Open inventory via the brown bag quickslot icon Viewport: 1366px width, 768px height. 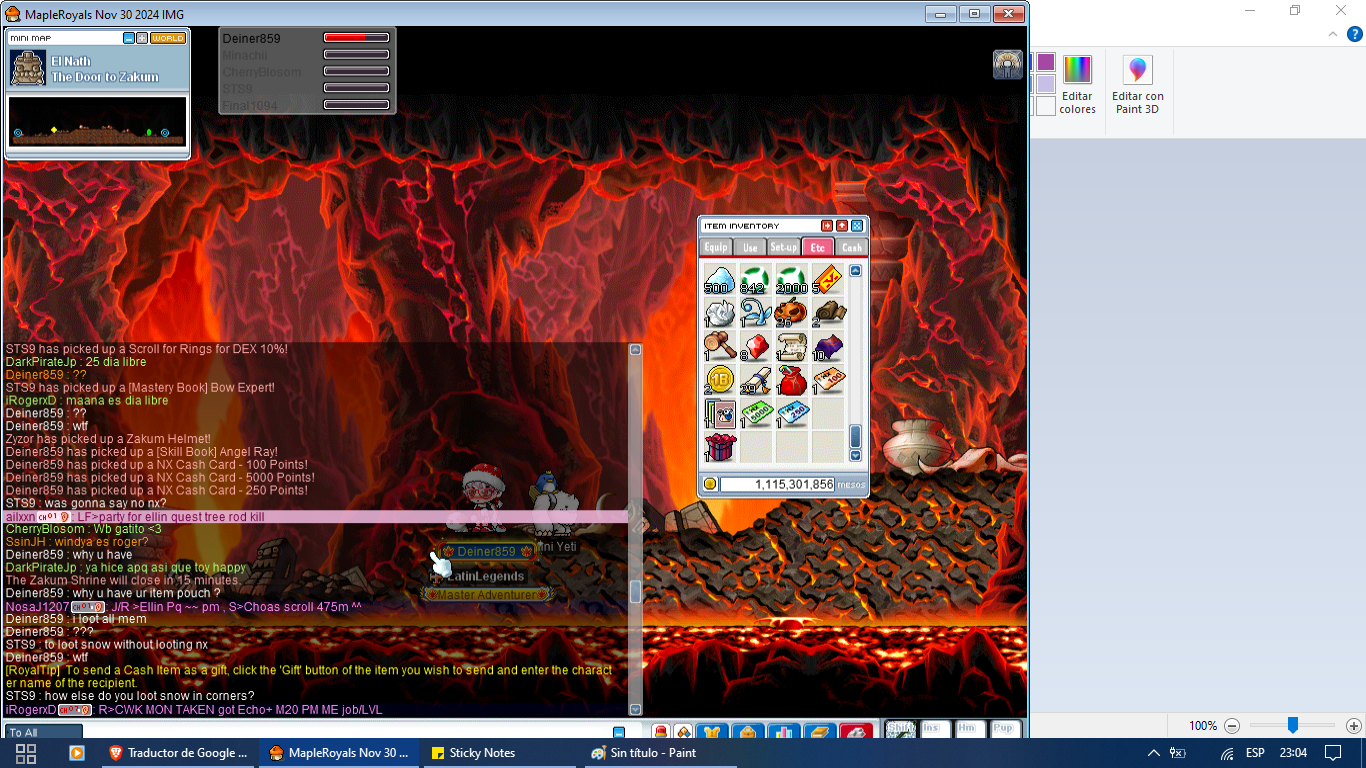coord(746,733)
